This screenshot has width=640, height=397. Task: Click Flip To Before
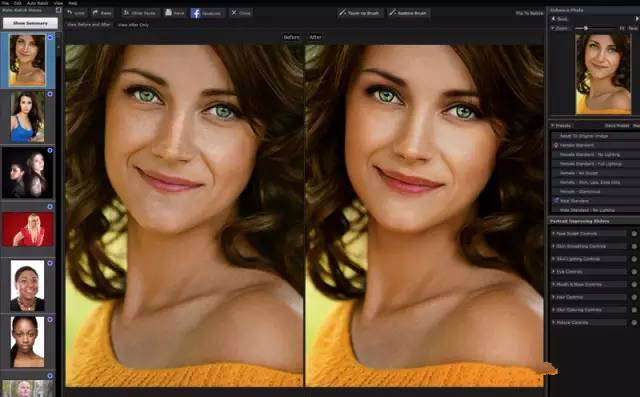529,13
